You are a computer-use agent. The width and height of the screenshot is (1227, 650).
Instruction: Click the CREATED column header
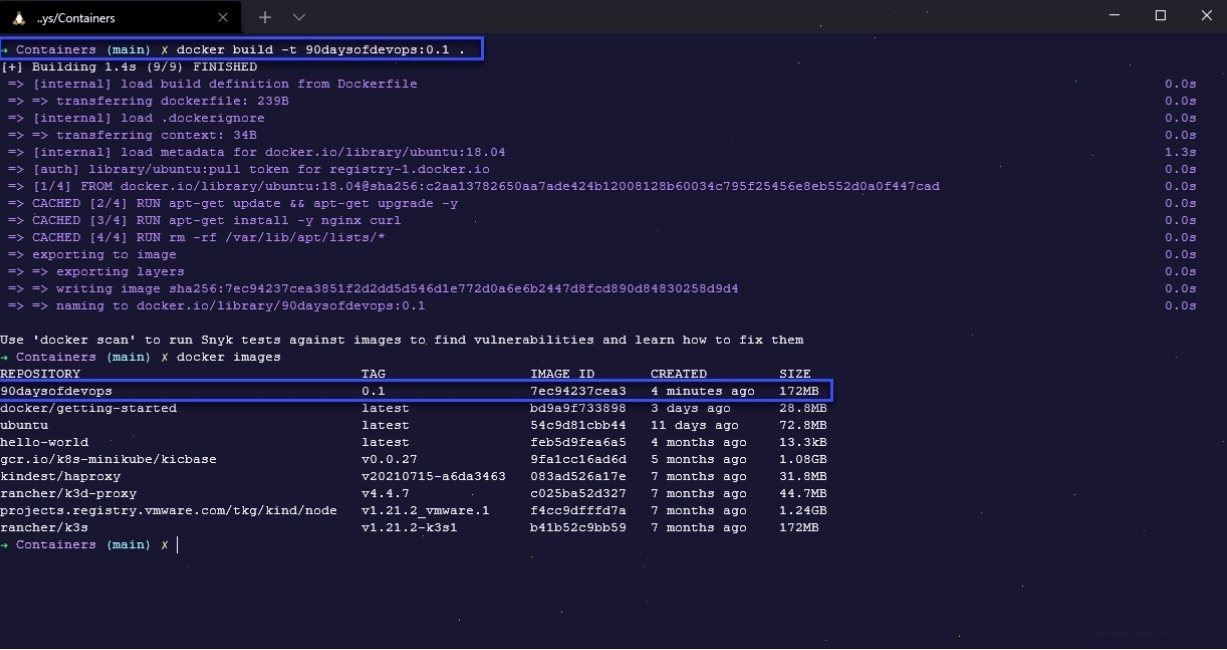click(679, 373)
